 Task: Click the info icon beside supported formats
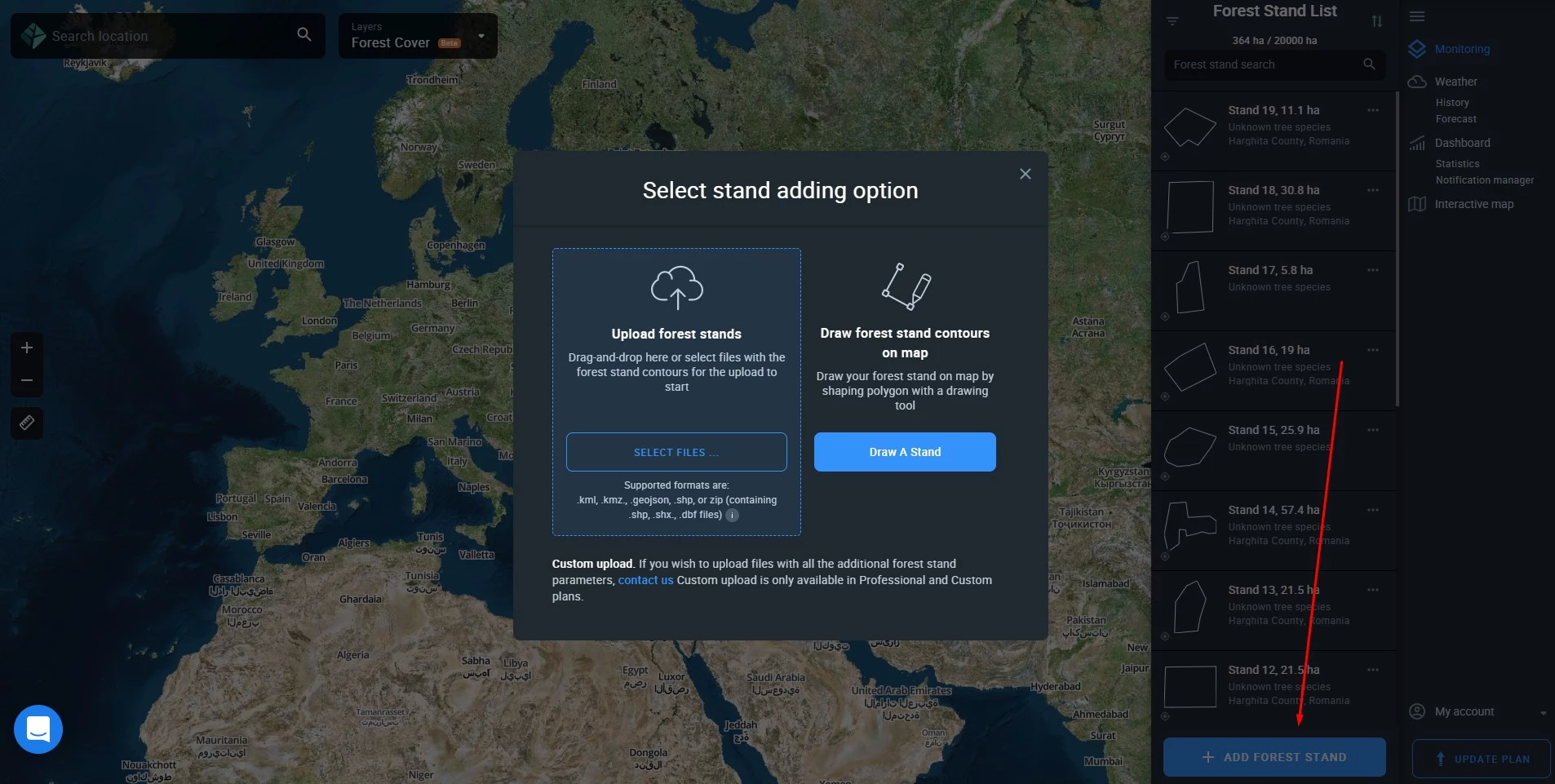coord(733,515)
